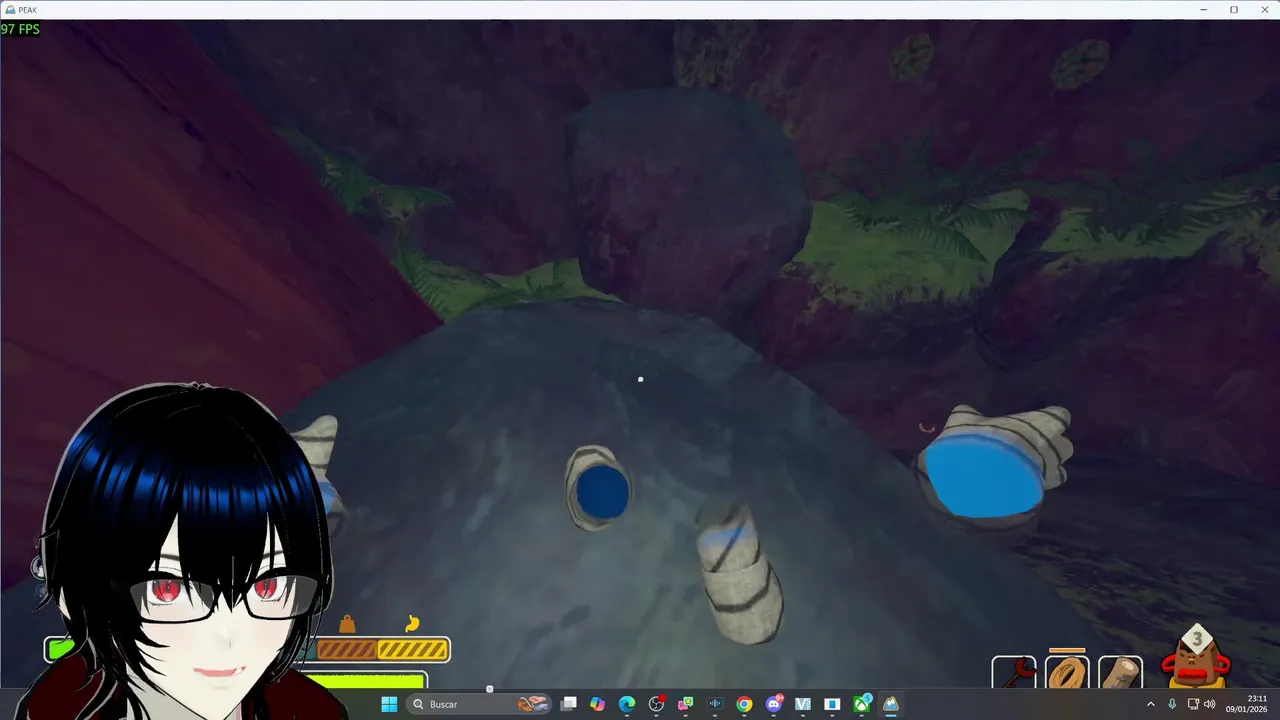Close the PEAK window
1280x720 pixels.
[1263, 9]
